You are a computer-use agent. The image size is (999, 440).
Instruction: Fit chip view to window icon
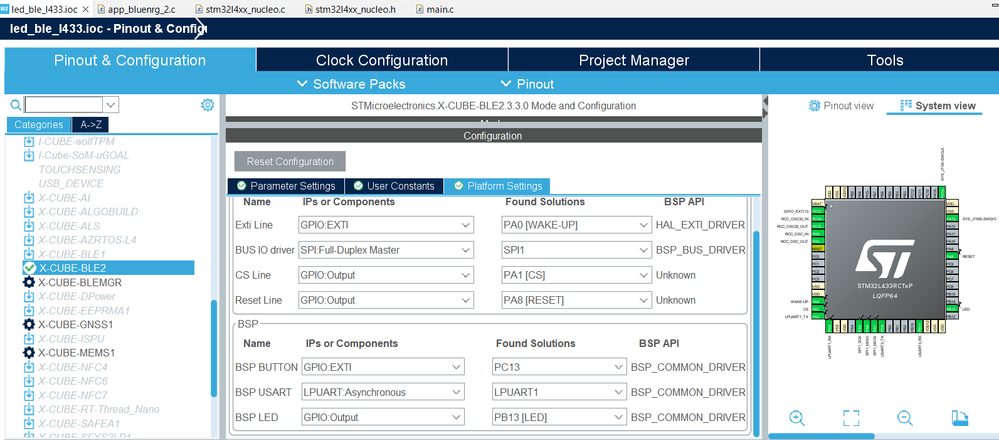851,418
